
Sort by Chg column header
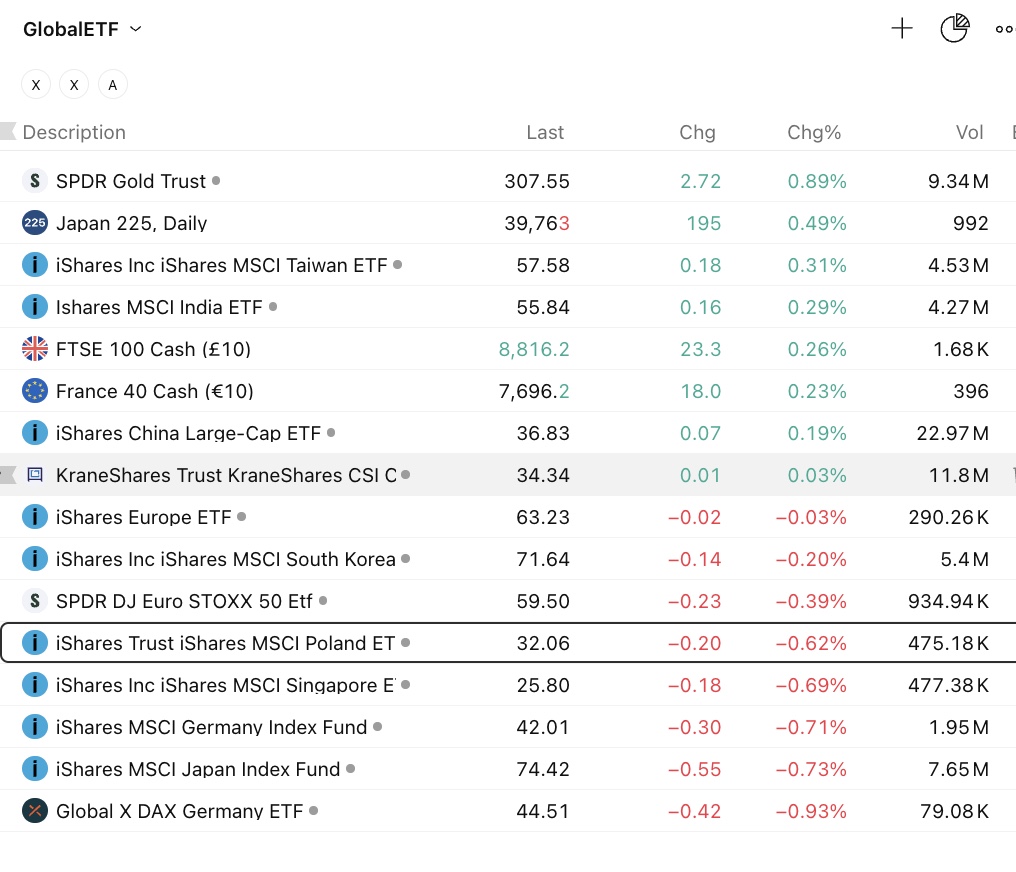click(697, 132)
